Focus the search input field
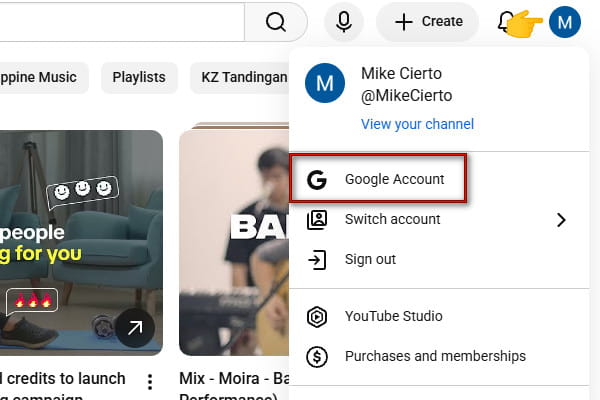The width and height of the screenshot is (600, 400). tap(122, 22)
